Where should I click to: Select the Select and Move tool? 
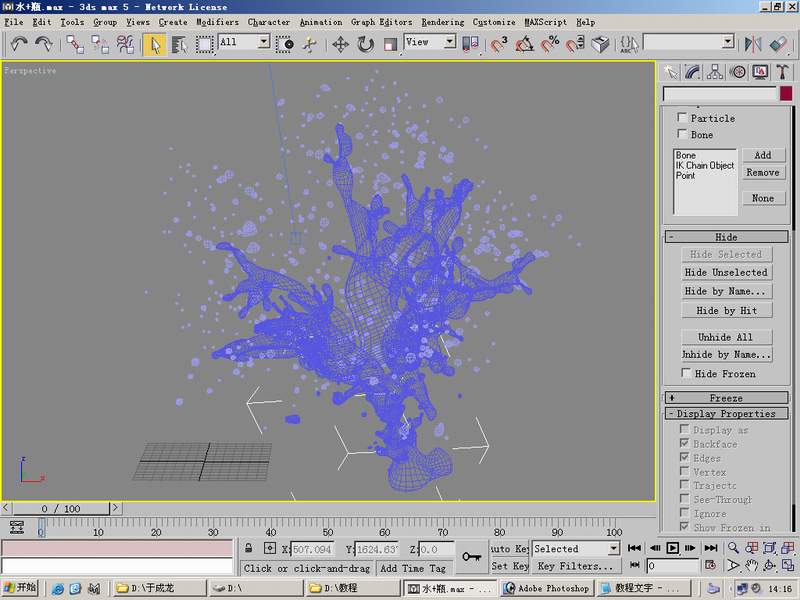click(340, 44)
